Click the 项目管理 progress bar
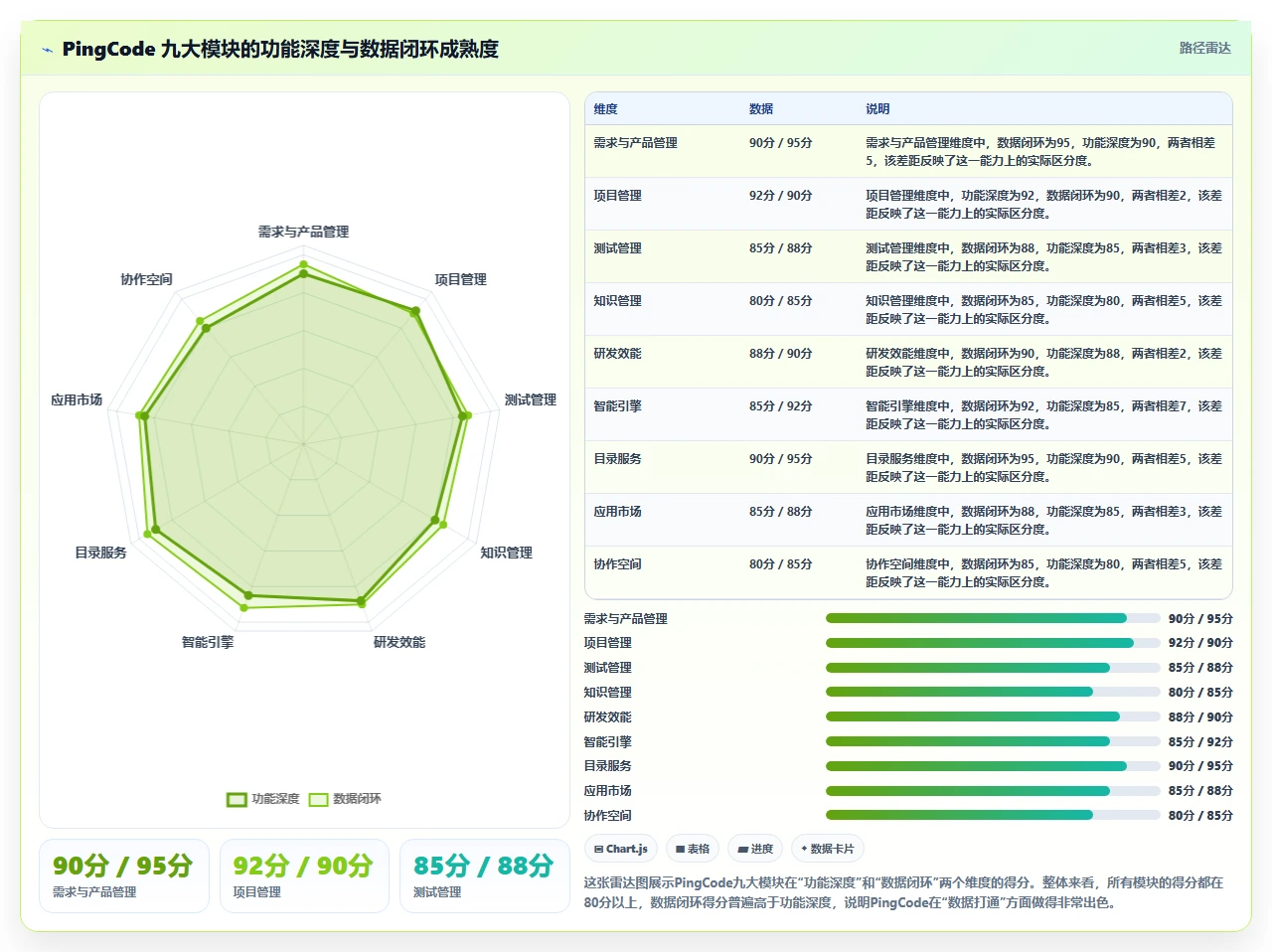This screenshot has width=1272, height=952. pos(993,643)
